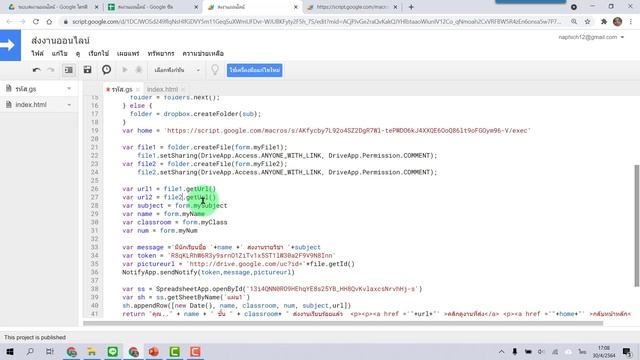
Task: Open the LINE app on the taskbar
Action: tap(113, 351)
